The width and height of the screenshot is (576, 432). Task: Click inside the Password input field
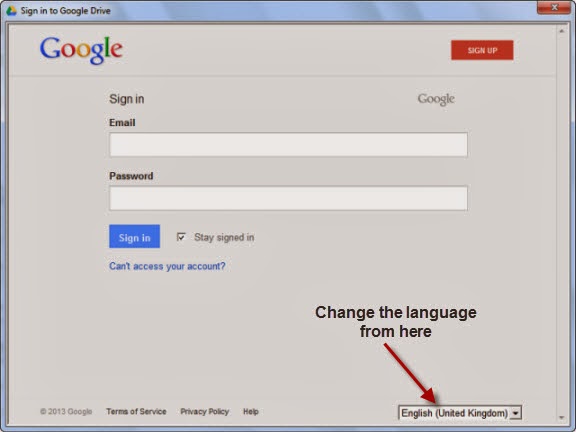(288, 198)
